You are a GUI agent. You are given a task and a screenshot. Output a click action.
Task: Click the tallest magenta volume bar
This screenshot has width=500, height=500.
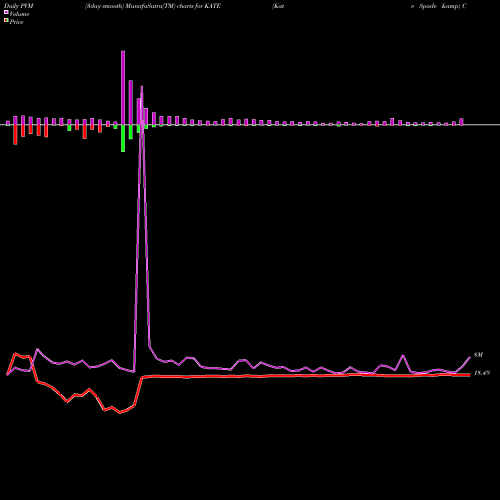pyautogui.click(x=123, y=88)
